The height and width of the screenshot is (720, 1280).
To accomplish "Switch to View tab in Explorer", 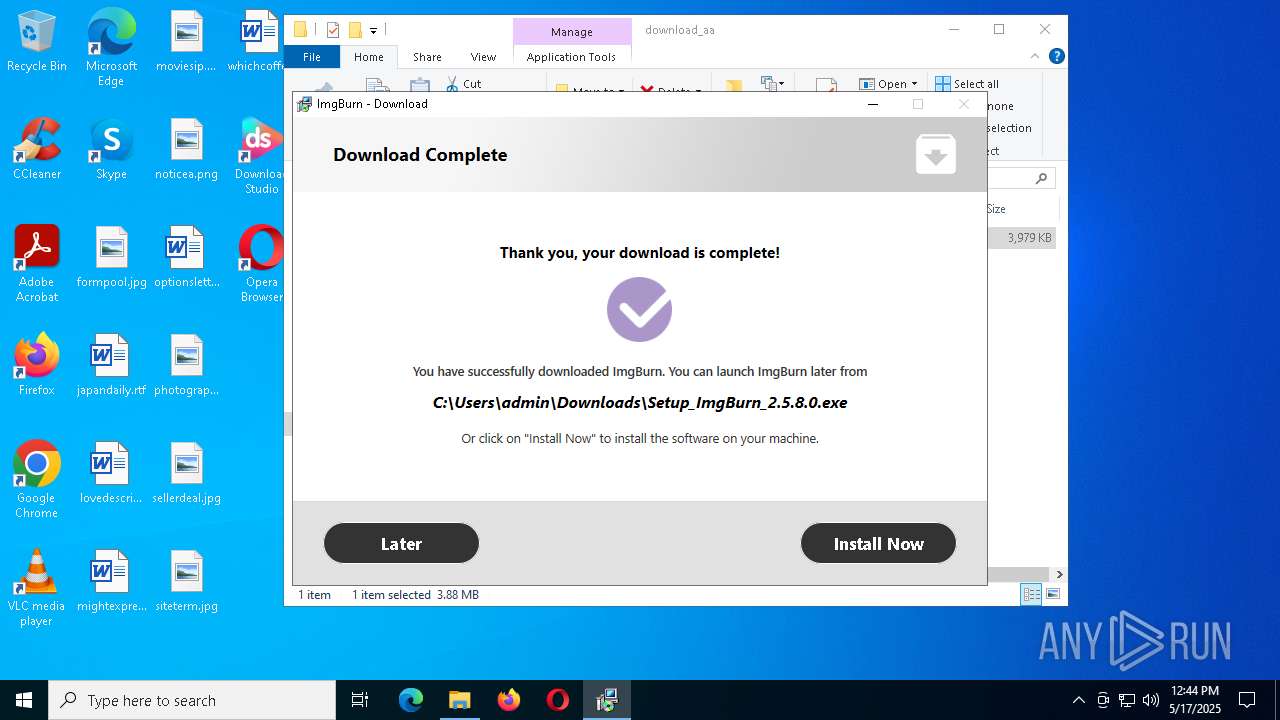I will click(x=483, y=57).
